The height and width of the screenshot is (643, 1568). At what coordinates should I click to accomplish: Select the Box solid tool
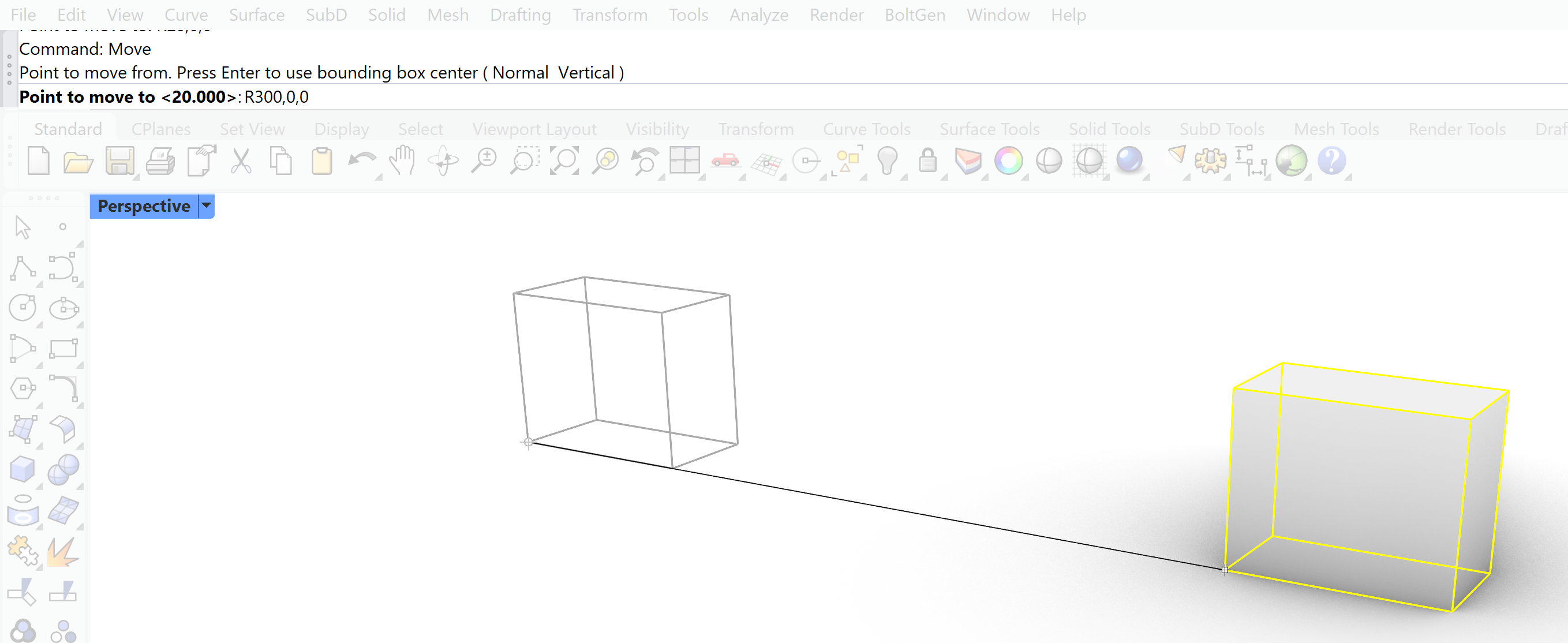23,469
